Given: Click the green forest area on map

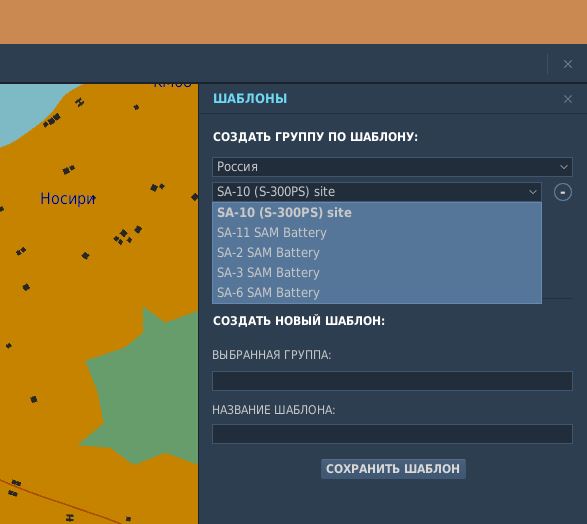Looking at the screenshot, I should [146, 389].
